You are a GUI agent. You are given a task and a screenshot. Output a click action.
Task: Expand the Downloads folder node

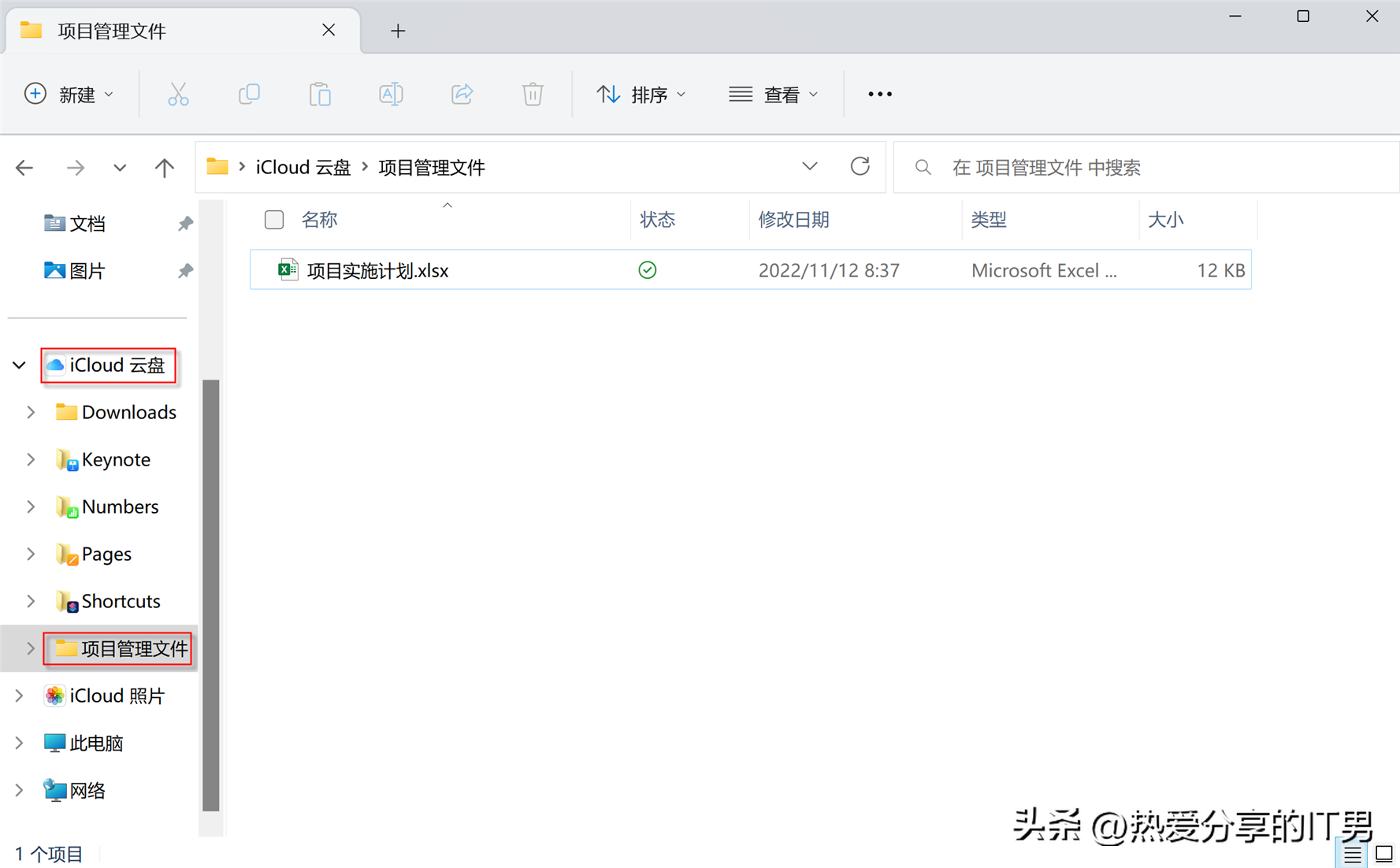(x=31, y=412)
